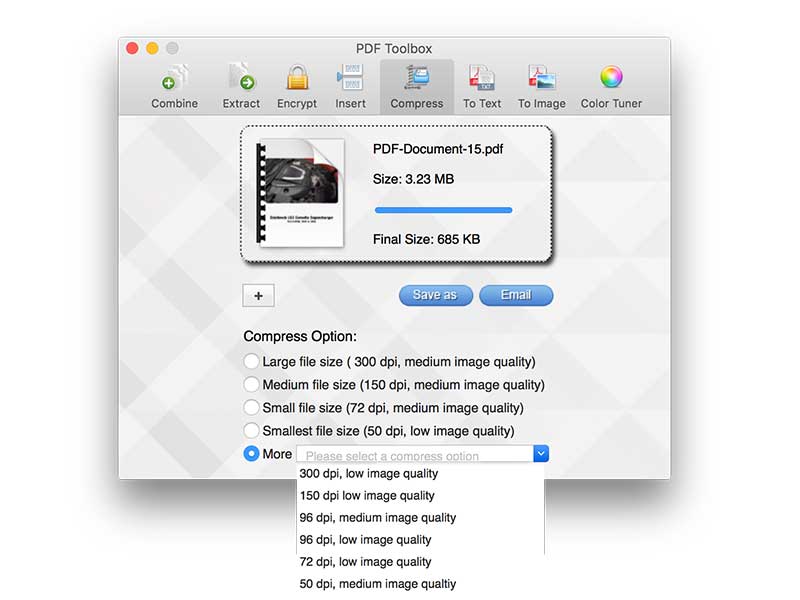The width and height of the screenshot is (800, 600).
Task: Click the blue compression progress bar
Action: click(443, 210)
